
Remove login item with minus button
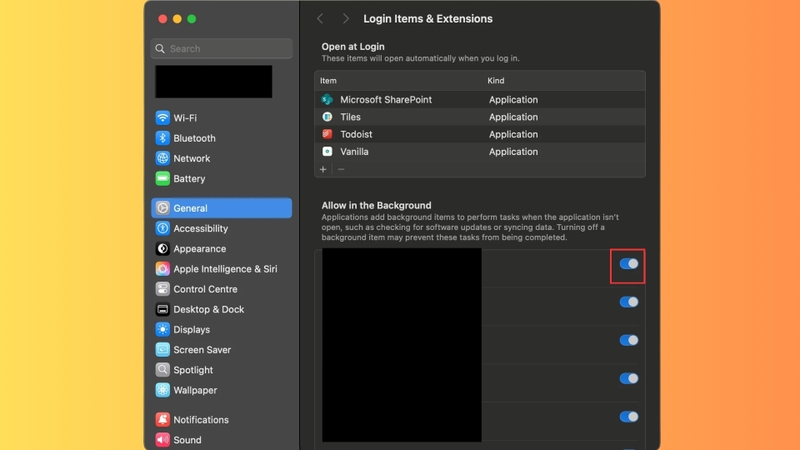(x=341, y=169)
